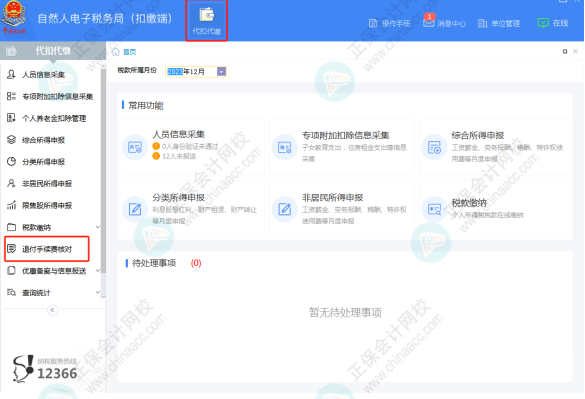The height and width of the screenshot is (399, 585).
Task: Click the sidebar vertical scrollbar
Action: [103, 172]
